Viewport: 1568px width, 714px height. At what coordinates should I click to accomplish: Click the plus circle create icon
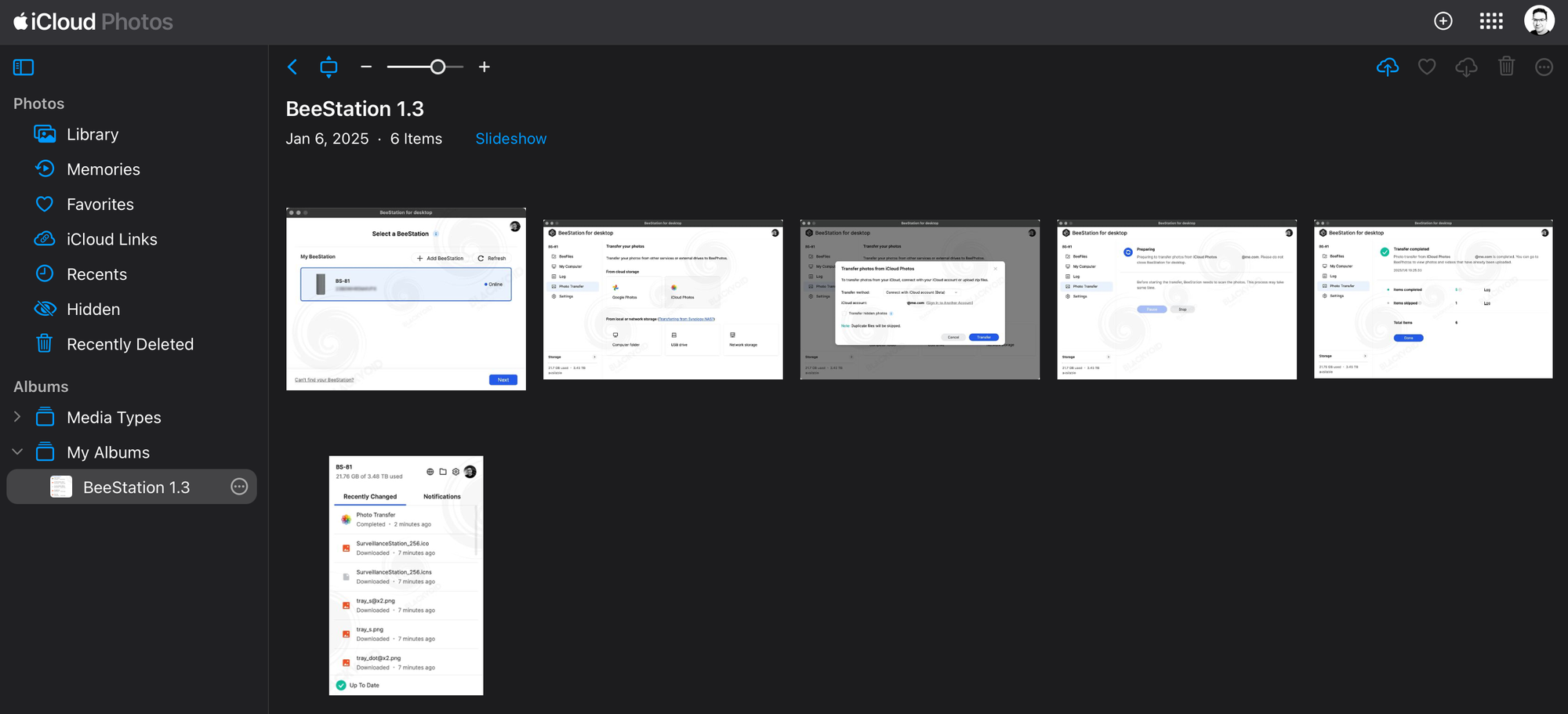click(1443, 21)
